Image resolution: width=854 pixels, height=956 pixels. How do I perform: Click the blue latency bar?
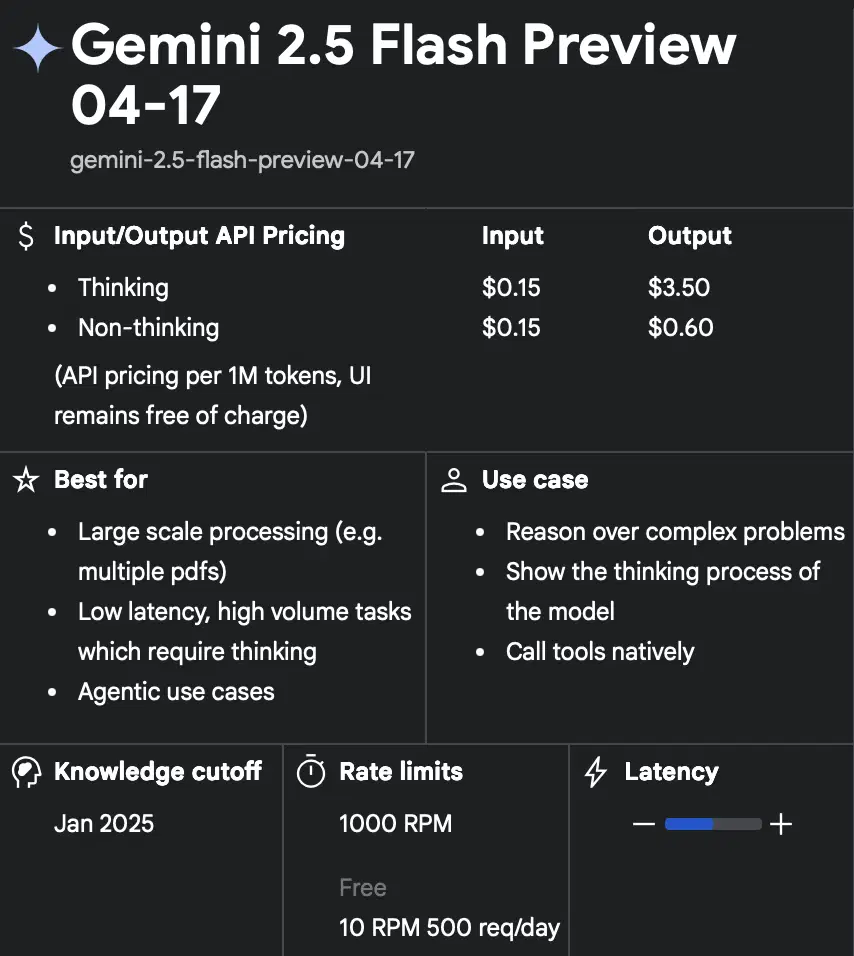pyautogui.click(x=689, y=824)
